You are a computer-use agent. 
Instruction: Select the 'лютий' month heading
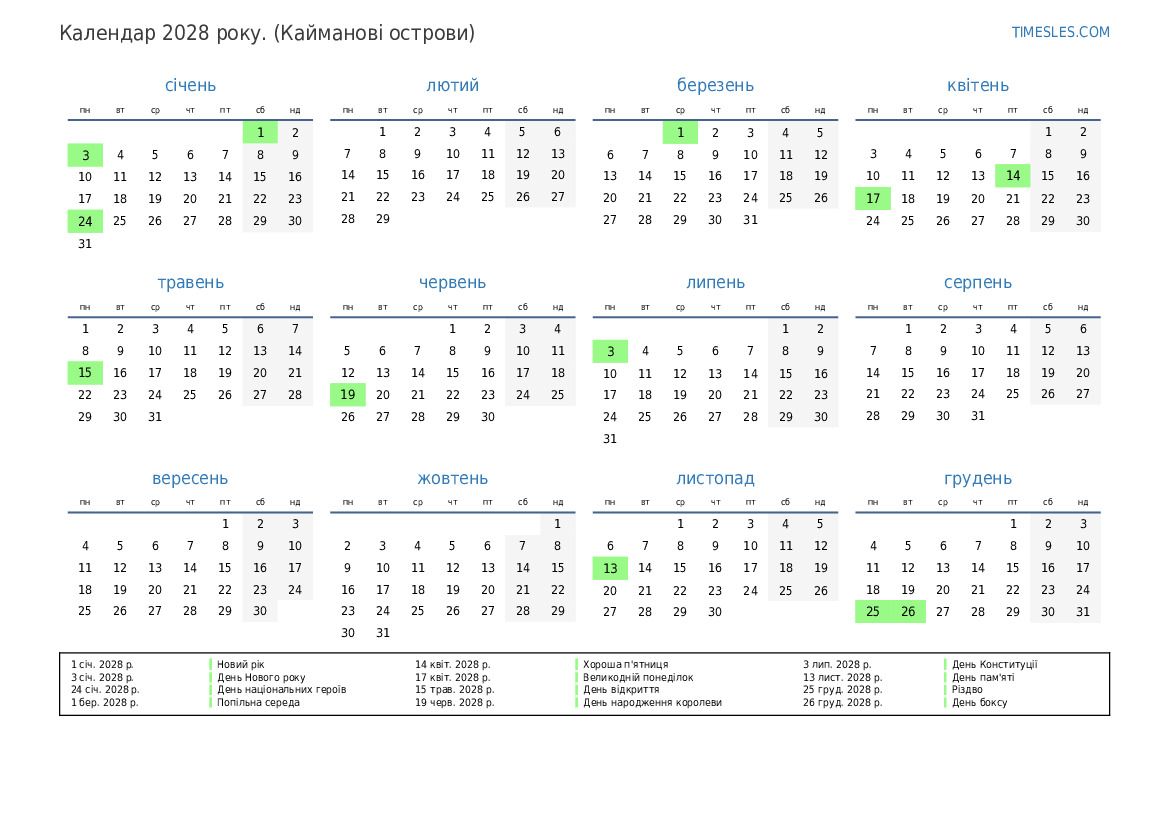pos(453,85)
